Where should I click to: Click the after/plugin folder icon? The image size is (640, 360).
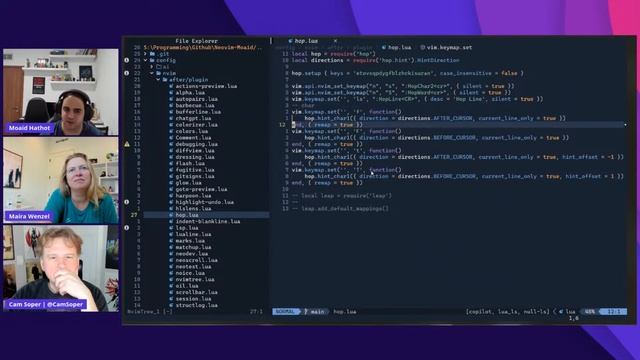pyautogui.click(x=165, y=80)
